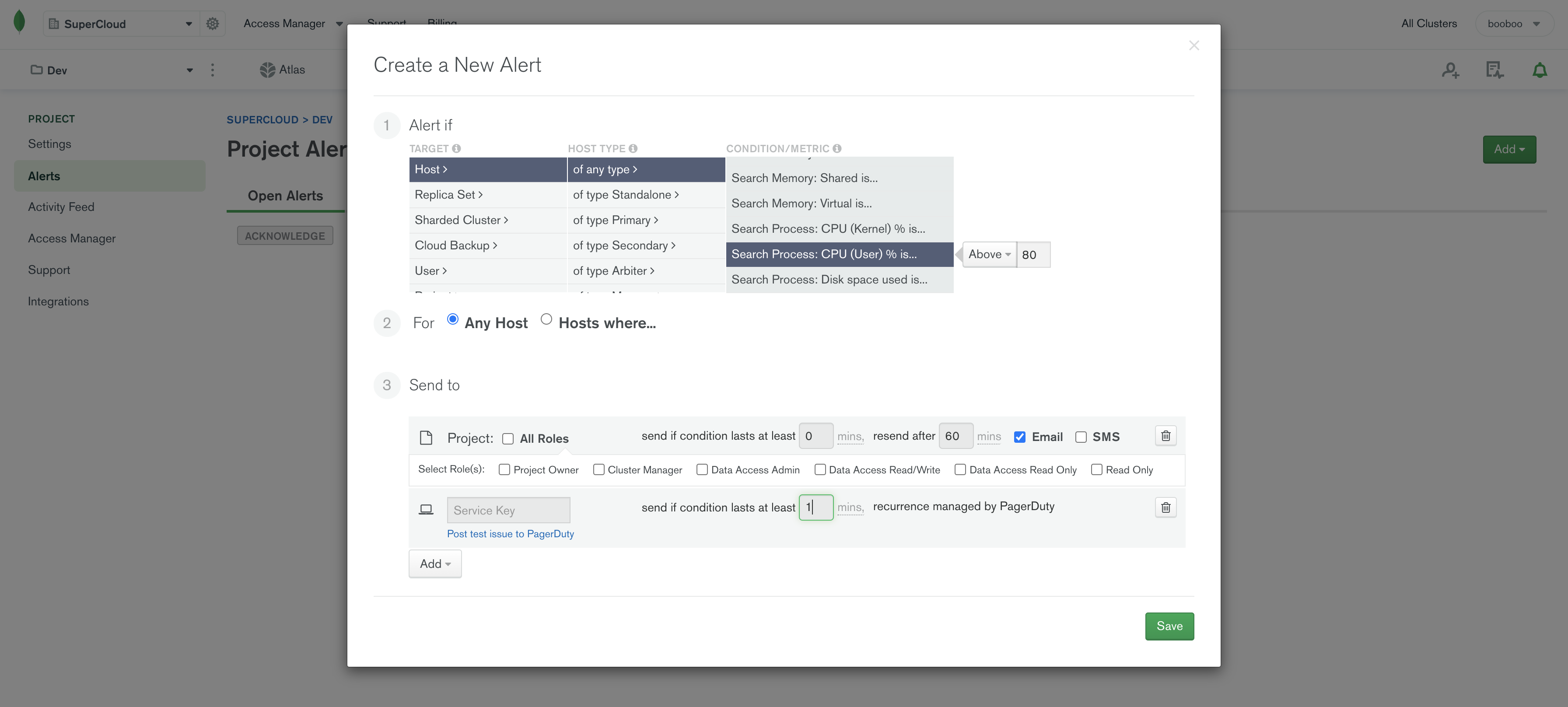Enable the SMS checkbox
The width and height of the screenshot is (1568, 707).
coord(1081,437)
